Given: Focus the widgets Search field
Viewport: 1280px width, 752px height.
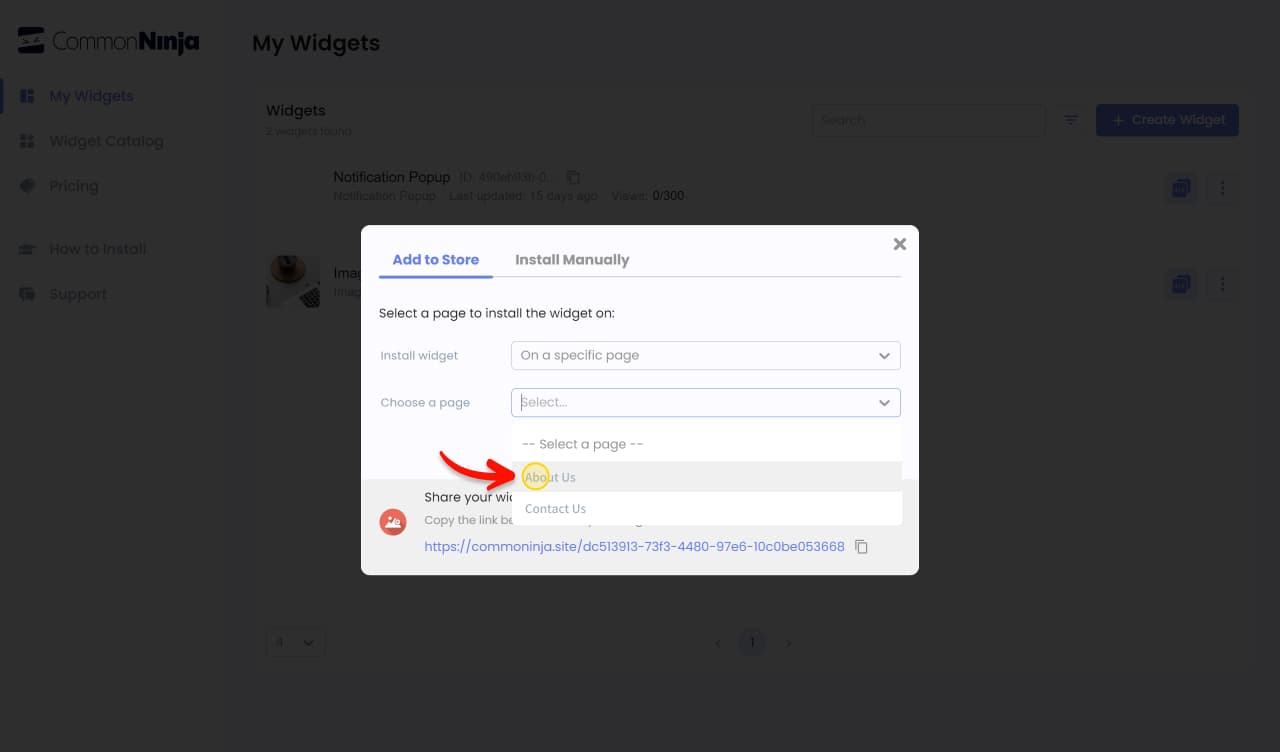Looking at the screenshot, I should pyautogui.click(x=928, y=120).
